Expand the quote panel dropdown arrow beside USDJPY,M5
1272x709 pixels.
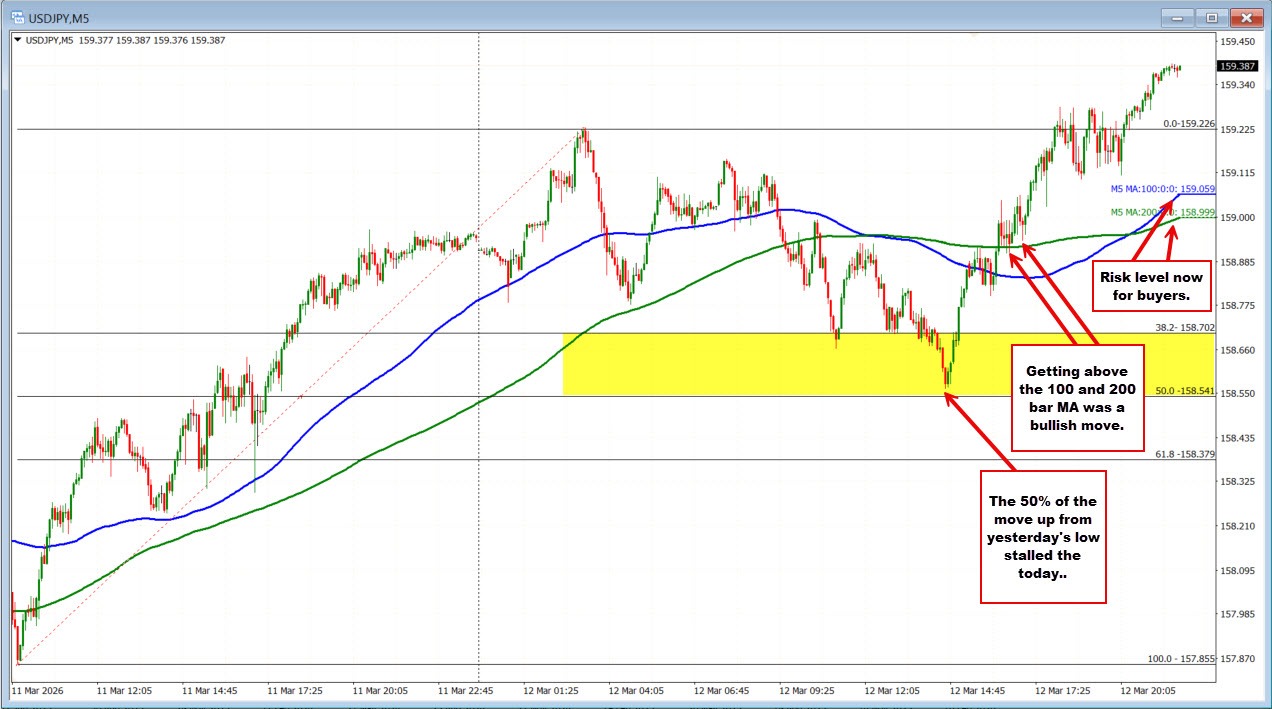[18, 40]
